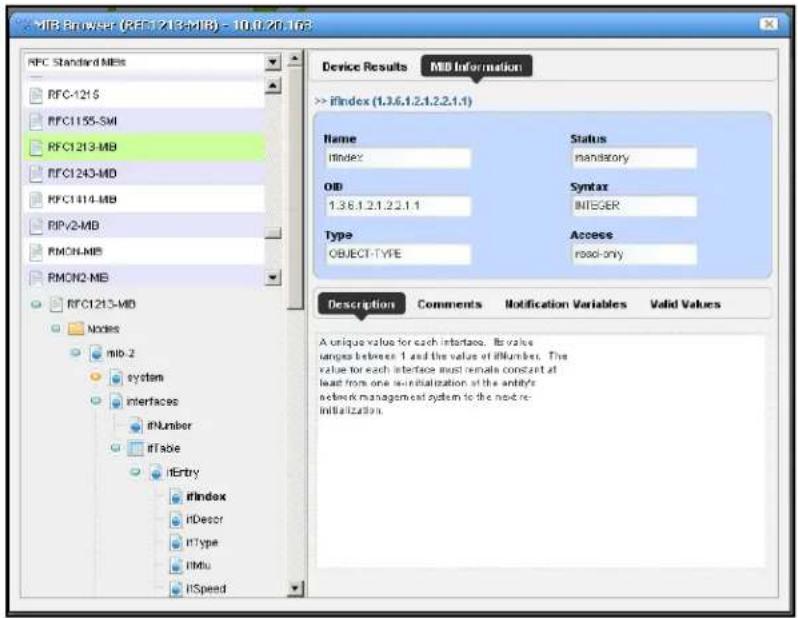Click the RFC1243-MIB document icon
The width and height of the screenshot is (798, 618).
[36, 174]
